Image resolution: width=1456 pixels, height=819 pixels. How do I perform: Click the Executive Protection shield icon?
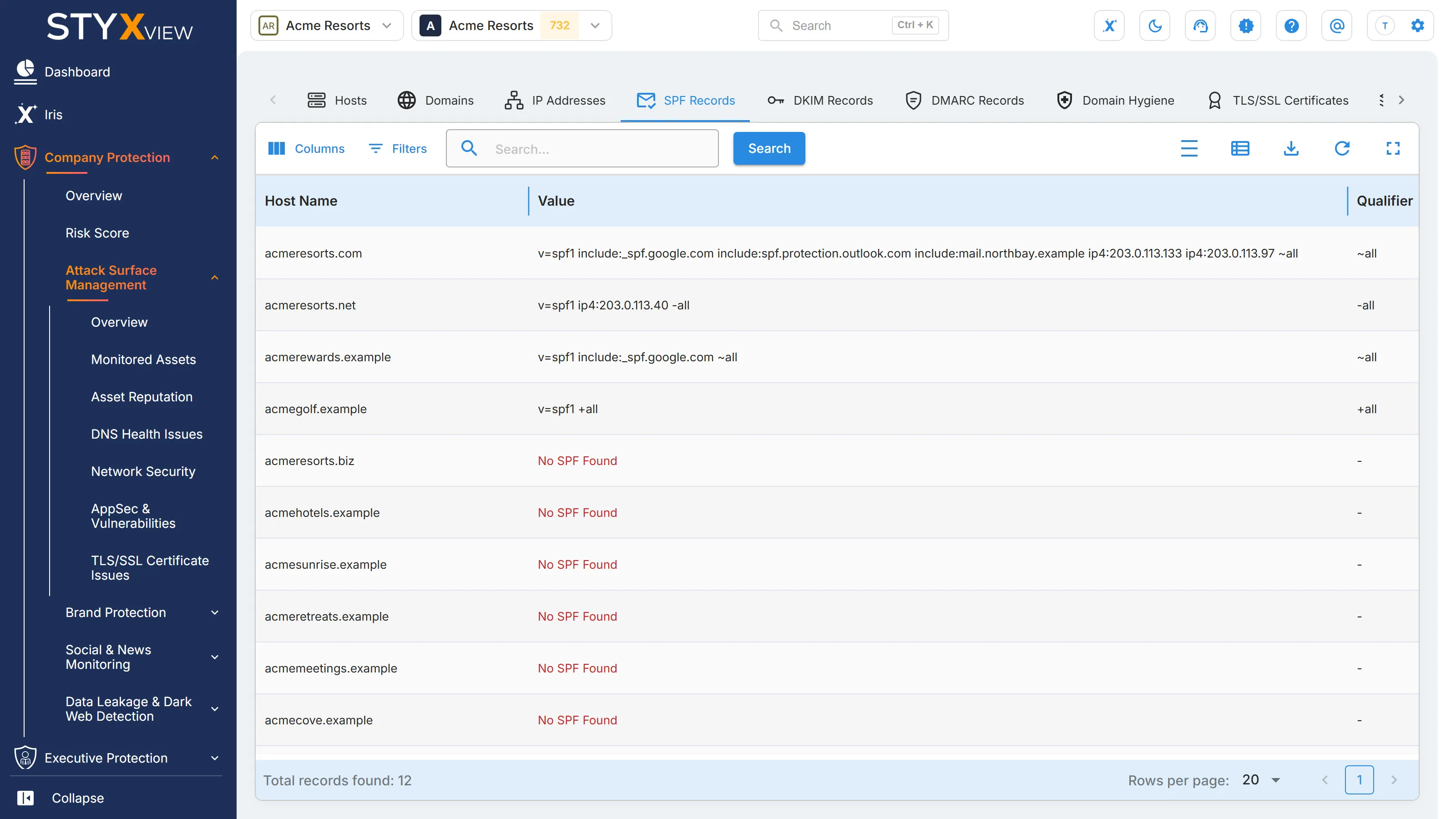pyautogui.click(x=25, y=758)
